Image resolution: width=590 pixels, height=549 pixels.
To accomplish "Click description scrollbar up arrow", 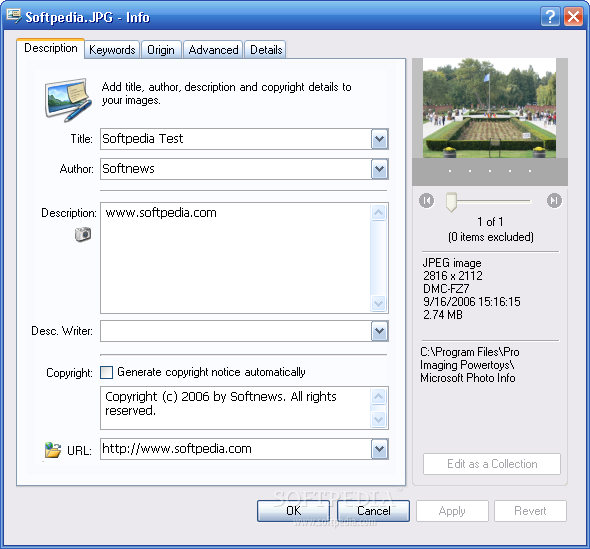I will click(x=379, y=213).
